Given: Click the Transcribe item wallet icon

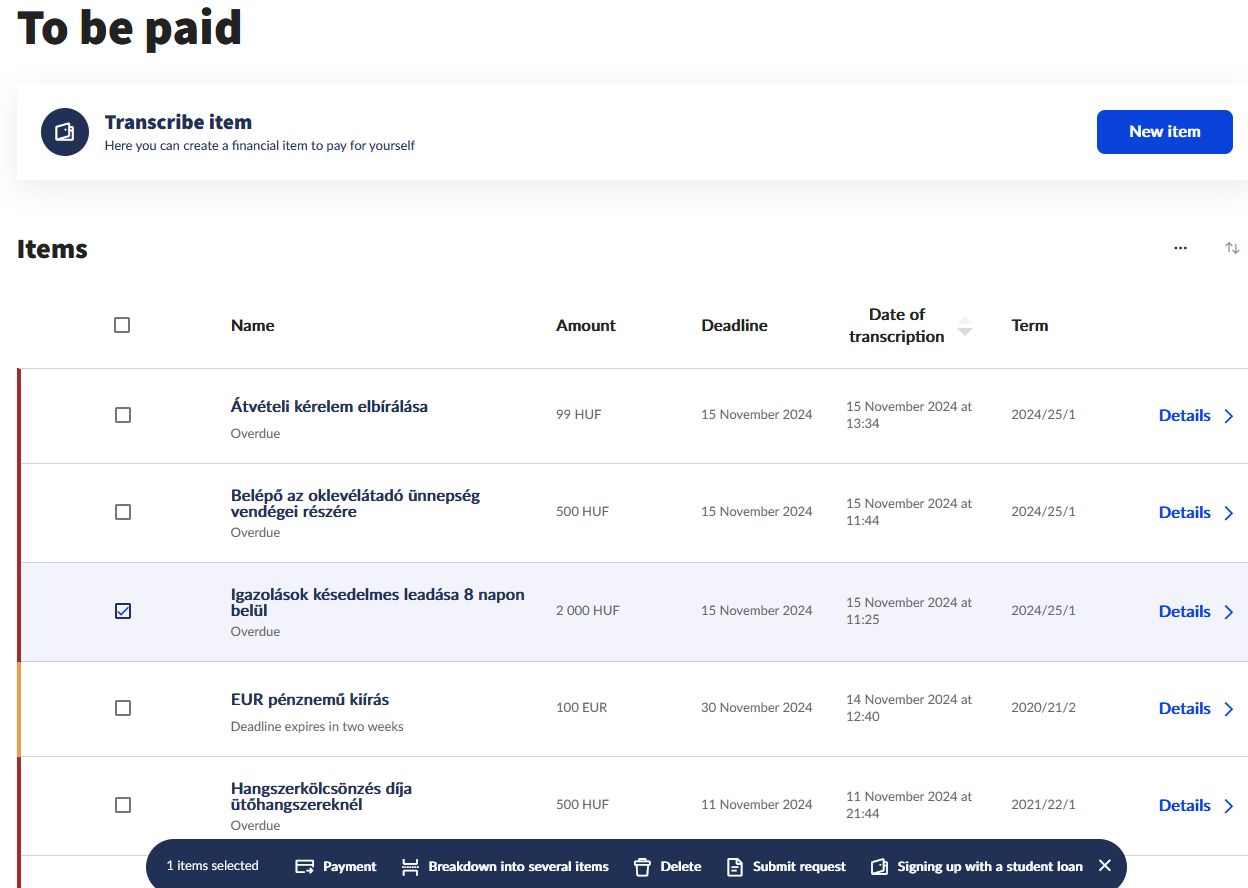Looking at the screenshot, I should (x=65, y=132).
